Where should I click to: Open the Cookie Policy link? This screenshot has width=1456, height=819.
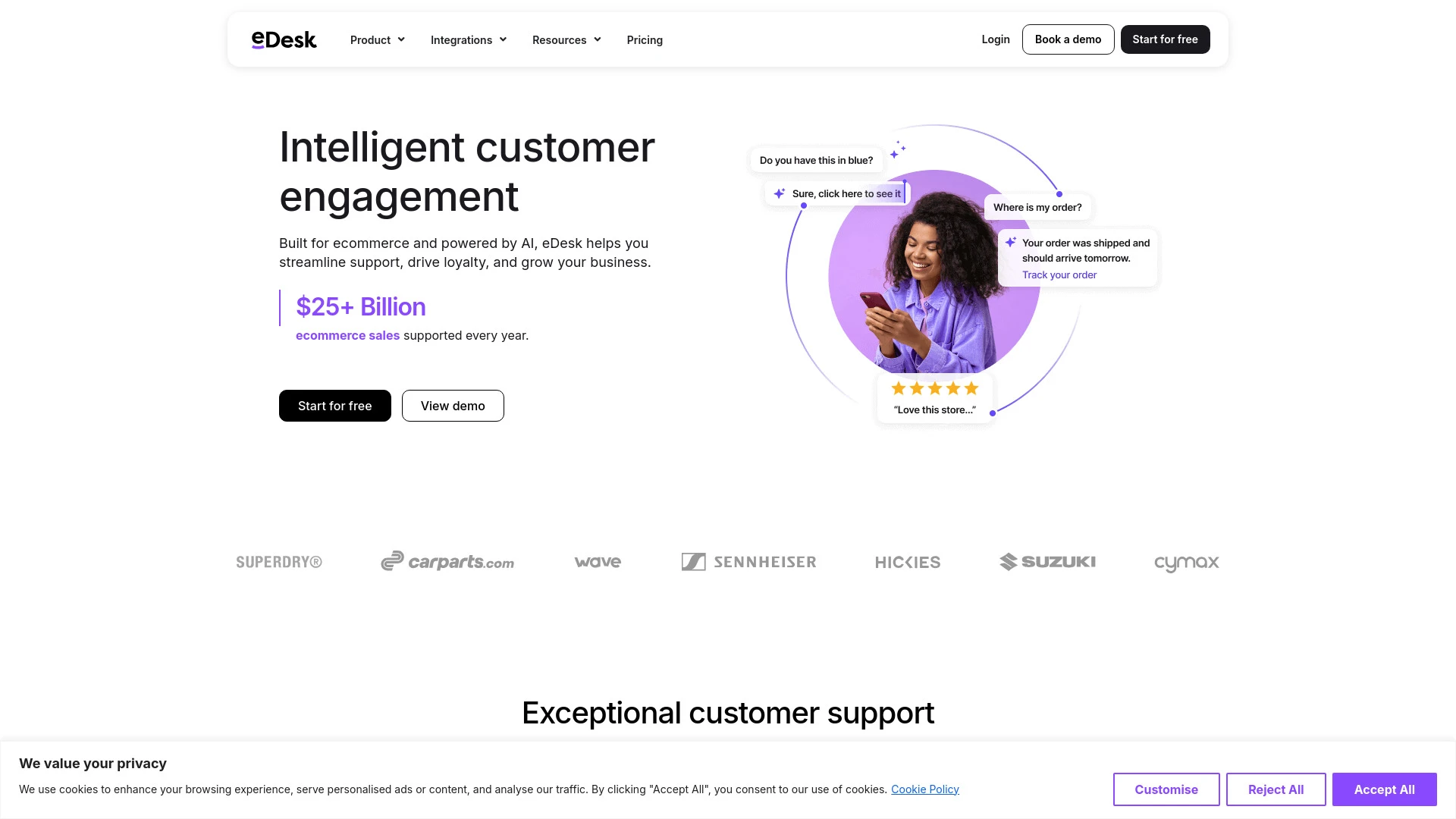(x=924, y=789)
